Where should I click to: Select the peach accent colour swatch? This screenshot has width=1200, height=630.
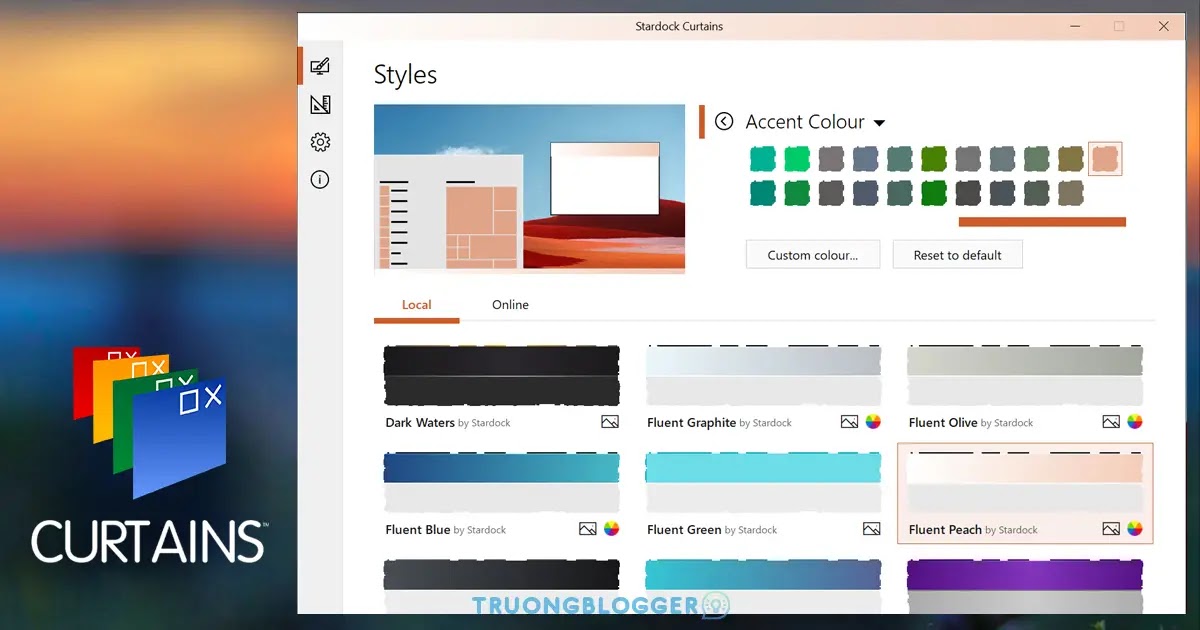[x=1105, y=158]
